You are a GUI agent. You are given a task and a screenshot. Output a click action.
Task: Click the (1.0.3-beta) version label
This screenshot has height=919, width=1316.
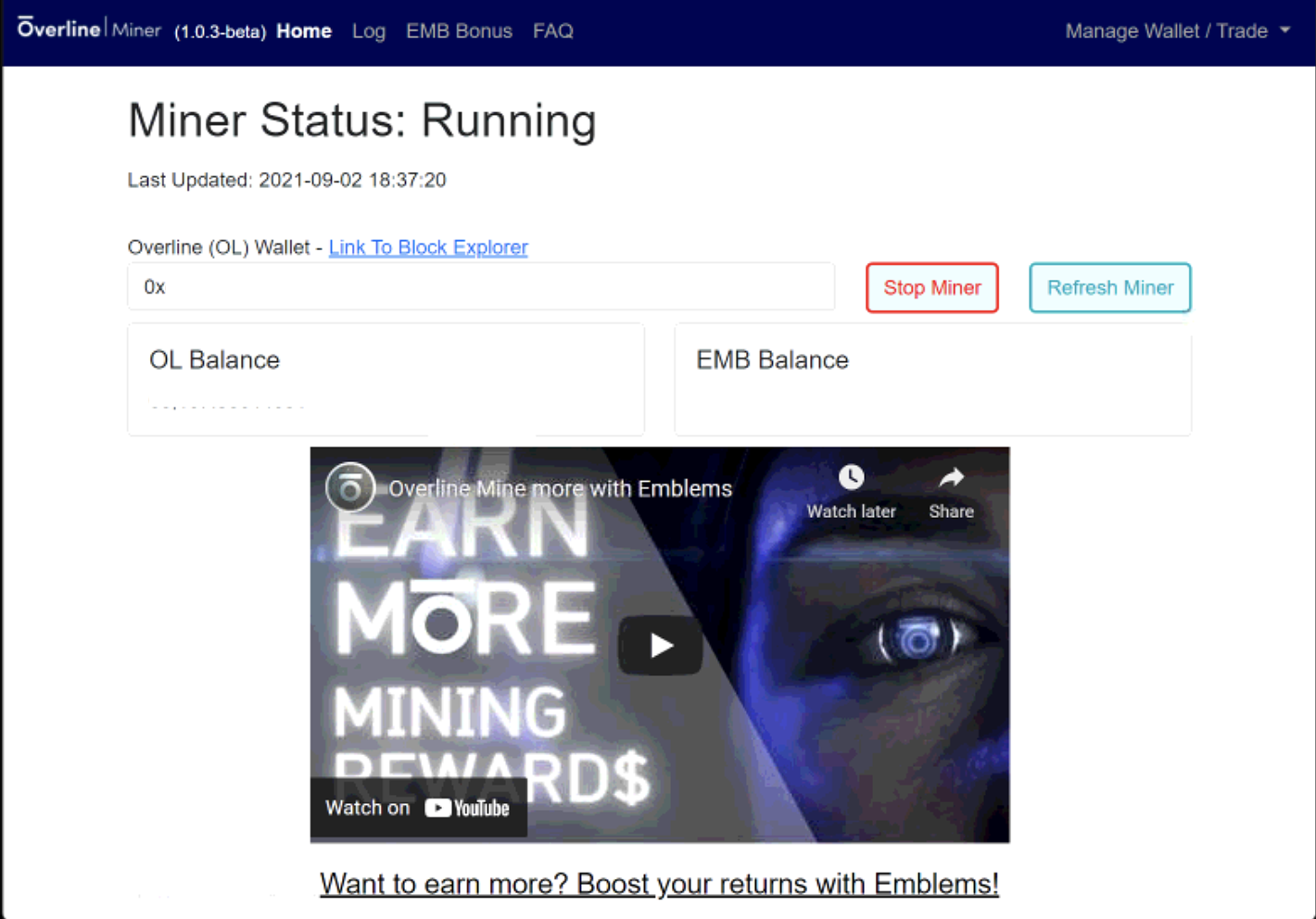pyautogui.click(x=220, y=31)
